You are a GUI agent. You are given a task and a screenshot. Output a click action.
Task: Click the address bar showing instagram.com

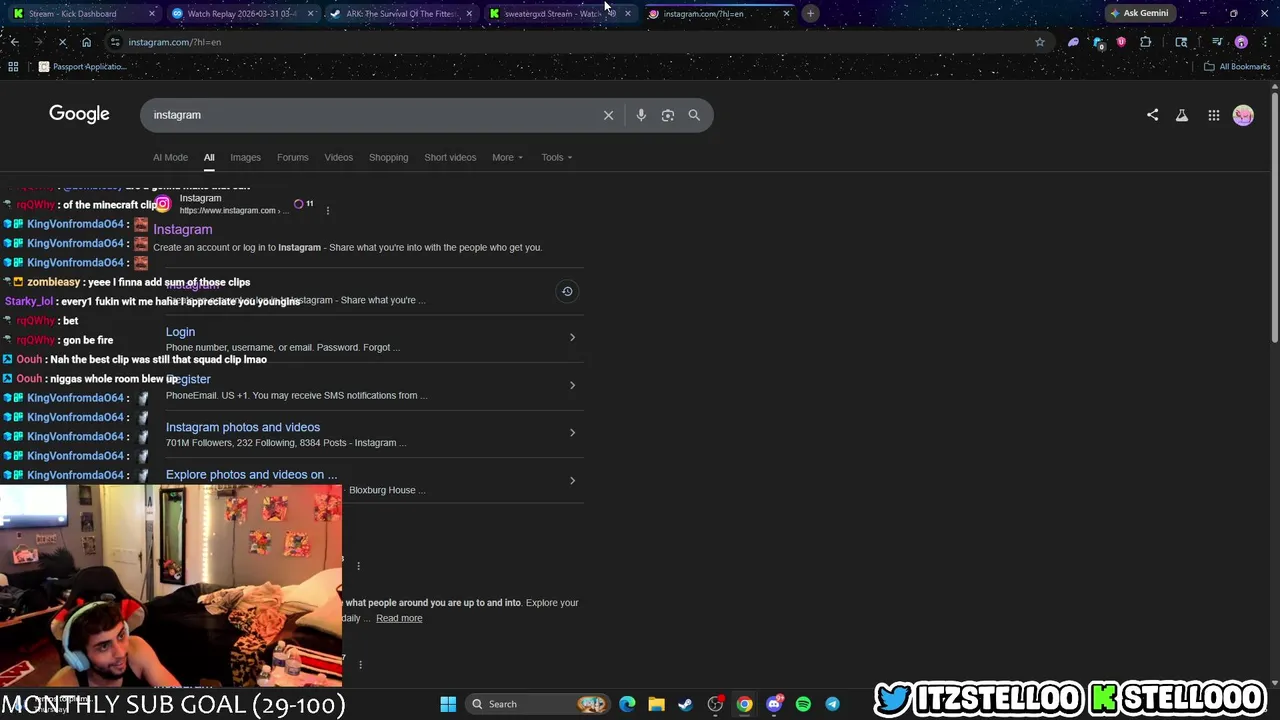pyautogui.click(x=578, y=42)
